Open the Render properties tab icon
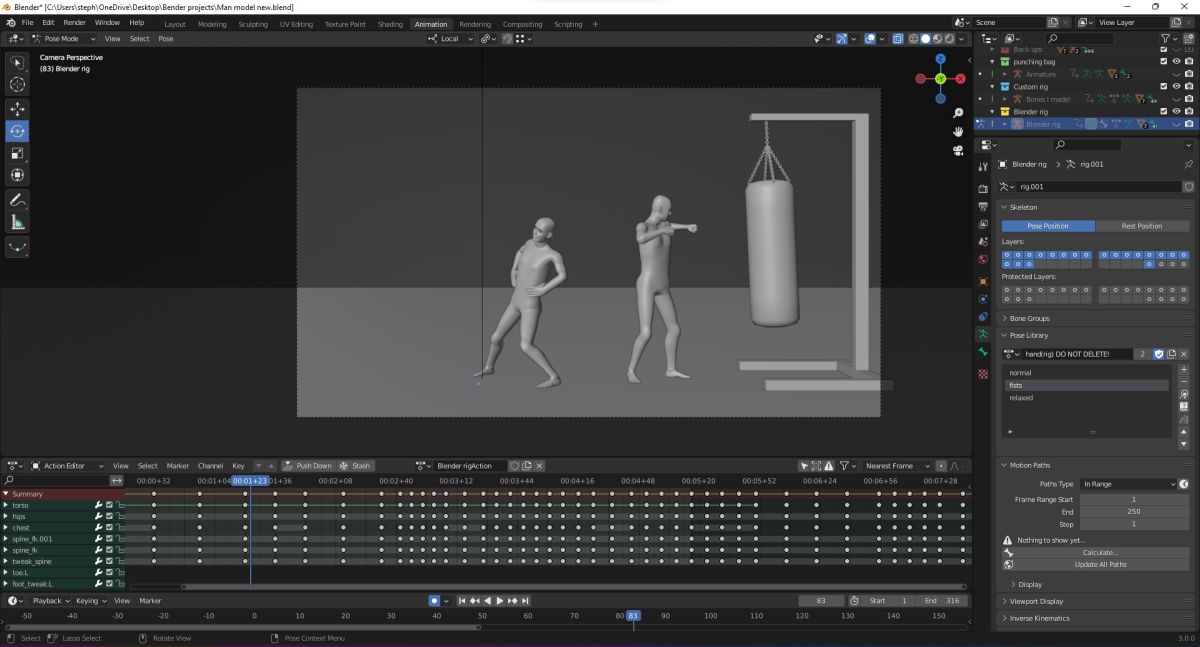This screenshot has width=1200, height=647. [984, 188]
